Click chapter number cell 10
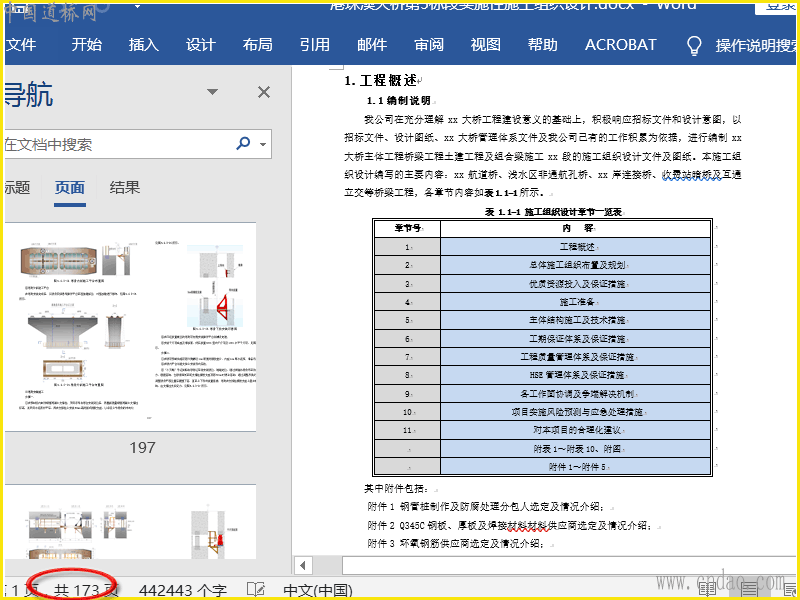This screenshot has width=800, height=600. click(x=408, y=412)
